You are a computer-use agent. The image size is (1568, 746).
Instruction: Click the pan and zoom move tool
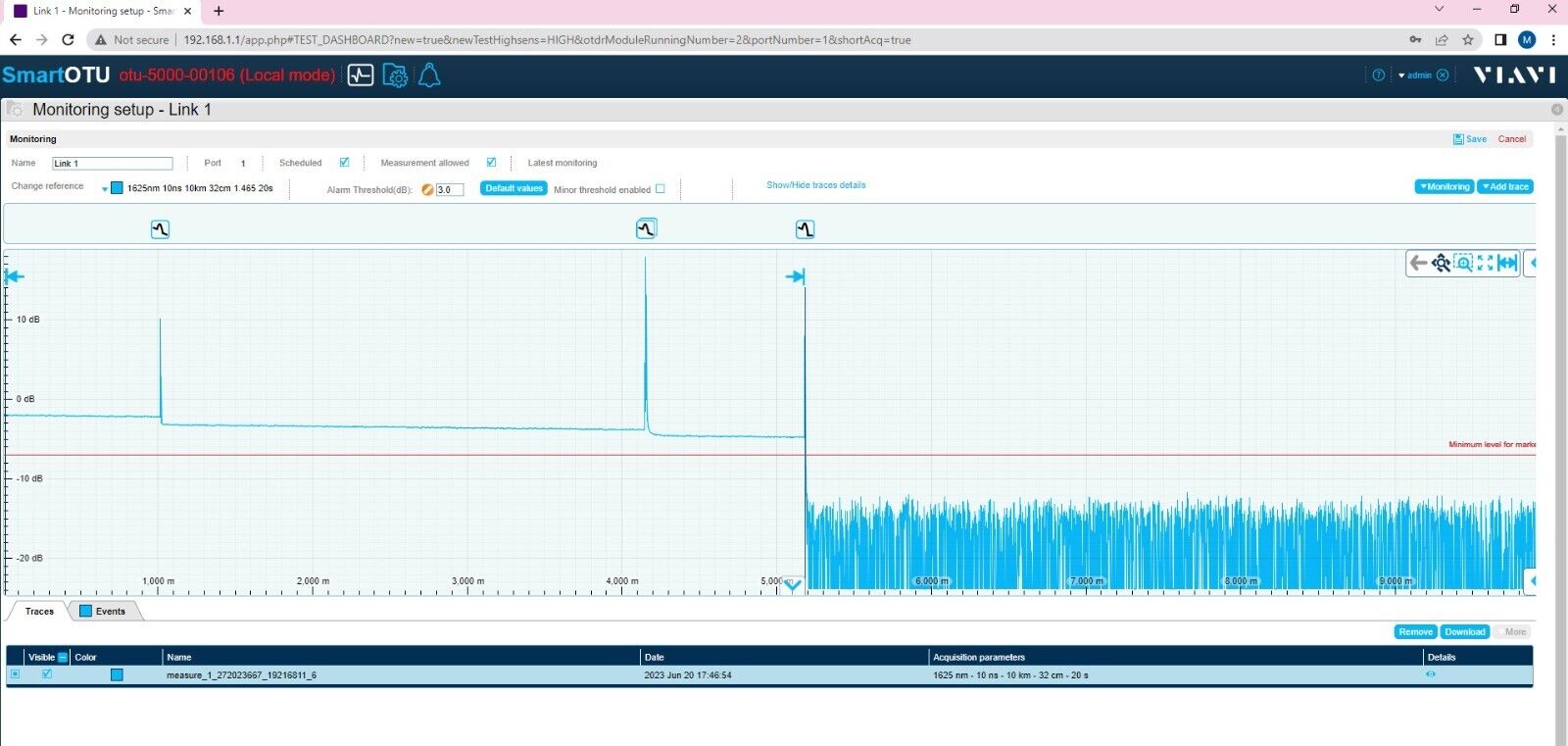[x=1441, y=263]
